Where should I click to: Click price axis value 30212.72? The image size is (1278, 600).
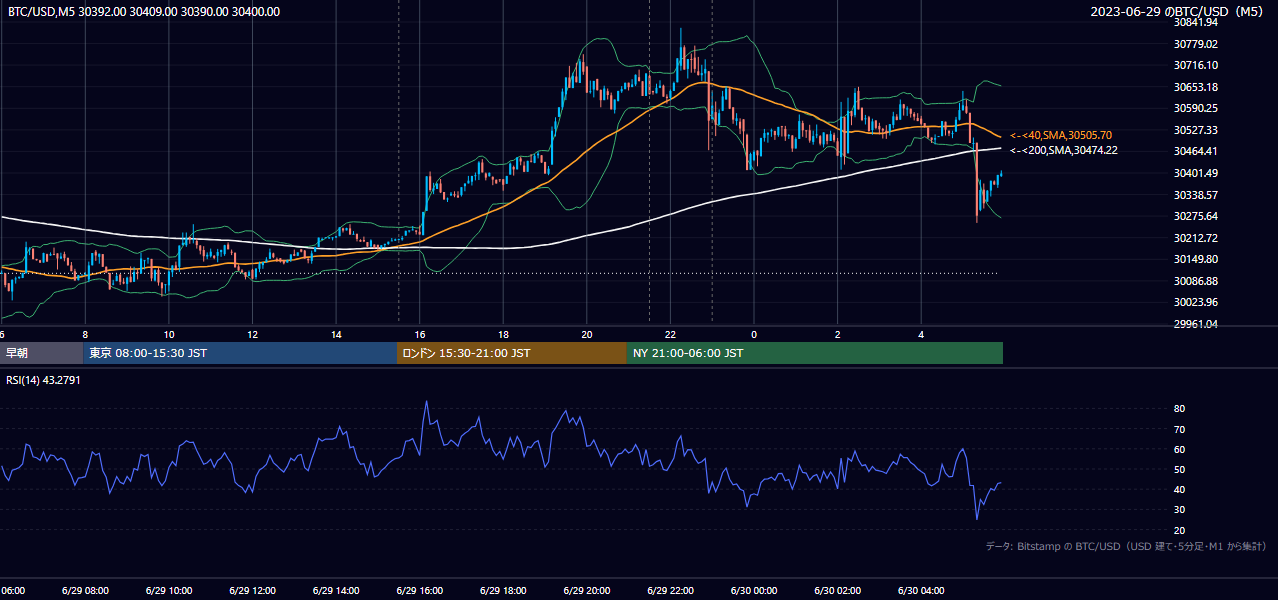coord(1196,238)
